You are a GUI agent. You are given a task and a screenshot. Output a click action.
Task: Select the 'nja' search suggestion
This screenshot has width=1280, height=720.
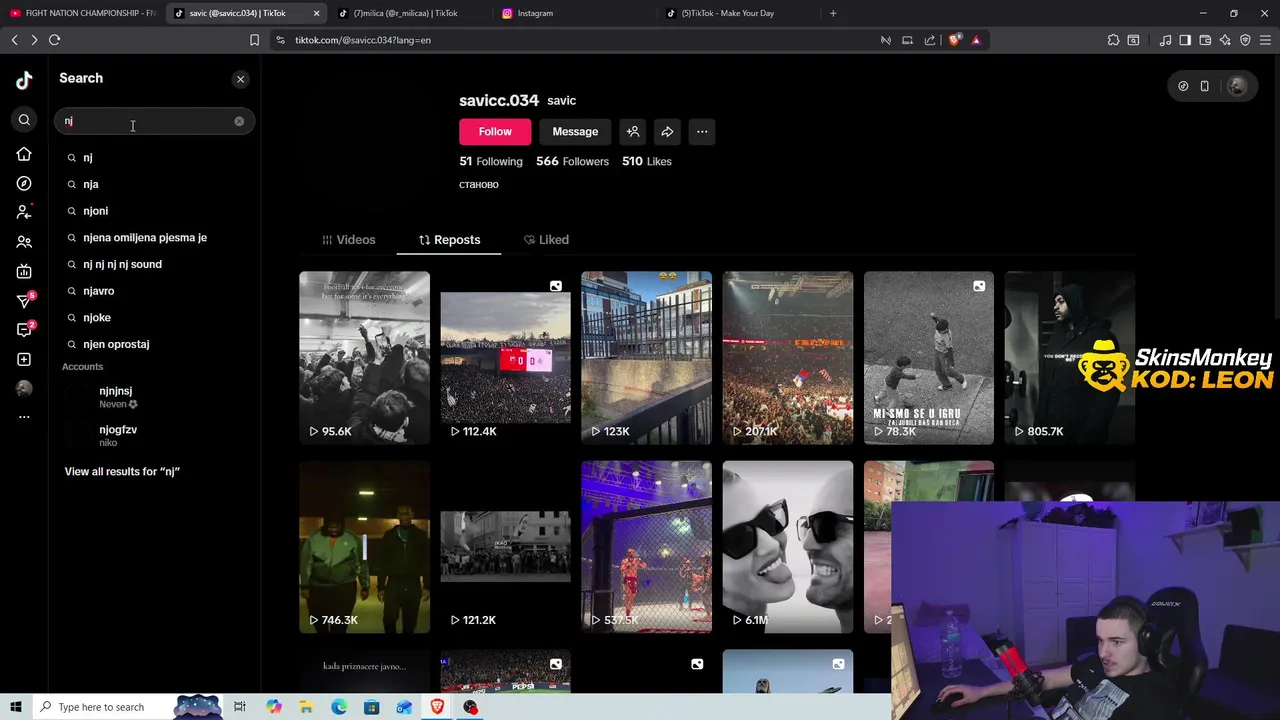153,184
